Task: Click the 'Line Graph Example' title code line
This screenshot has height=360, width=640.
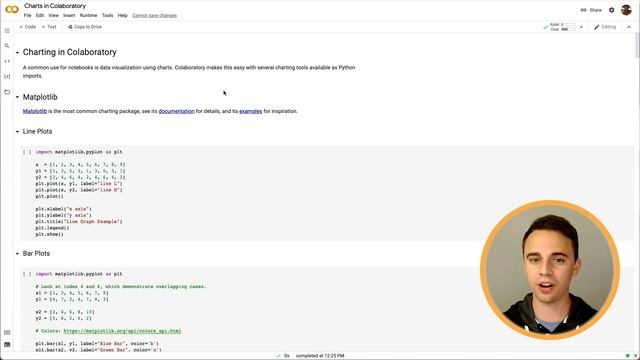Action: click(79, 222)
